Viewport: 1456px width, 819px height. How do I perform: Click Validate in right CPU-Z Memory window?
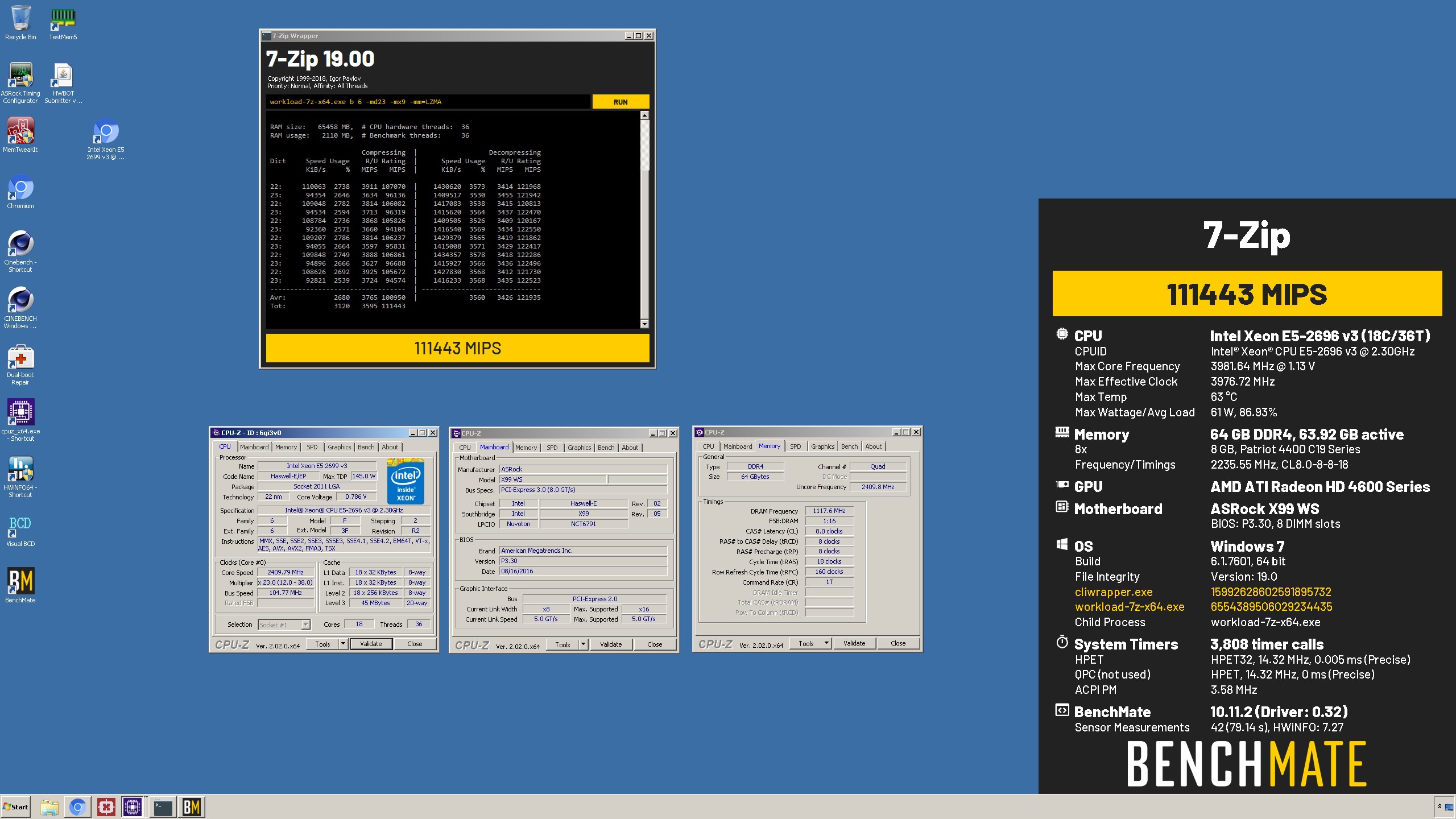pos(854,643)
